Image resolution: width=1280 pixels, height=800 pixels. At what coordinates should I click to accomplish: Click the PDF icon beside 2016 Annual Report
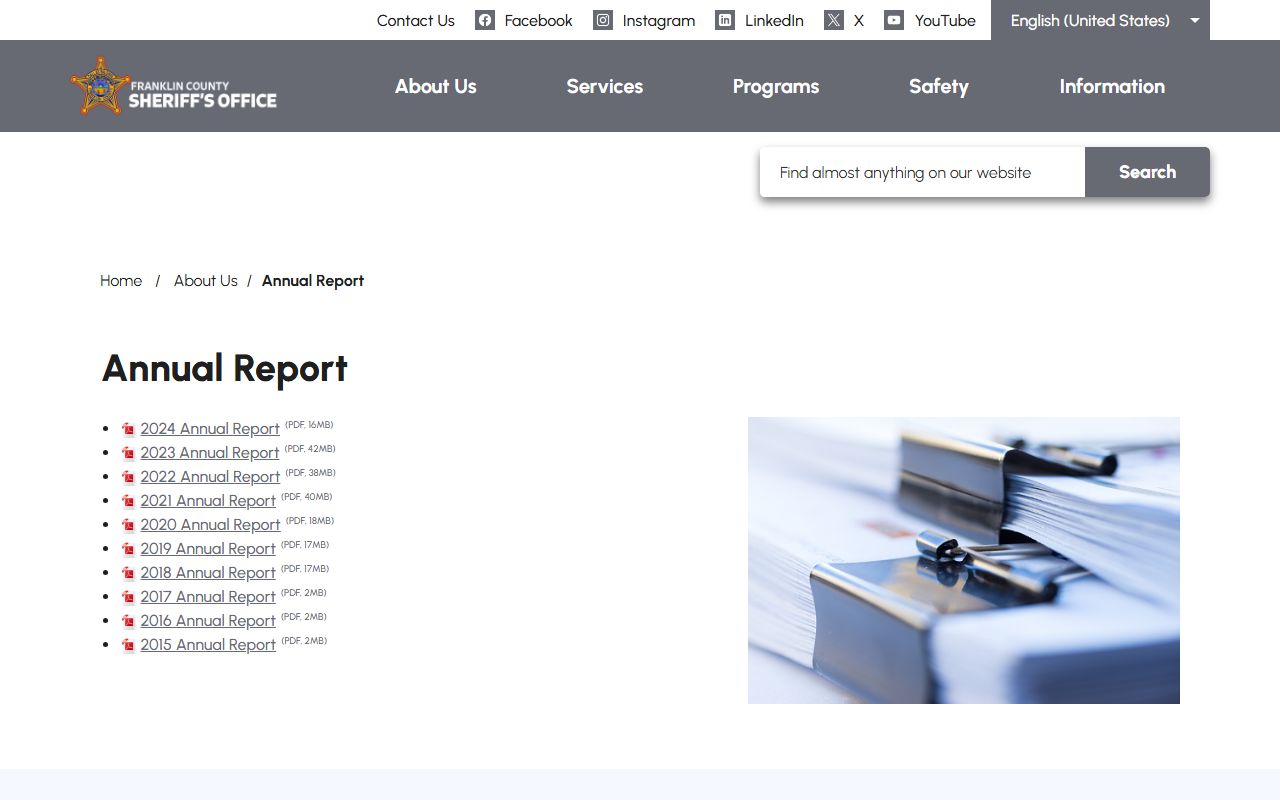click(128, 621)
